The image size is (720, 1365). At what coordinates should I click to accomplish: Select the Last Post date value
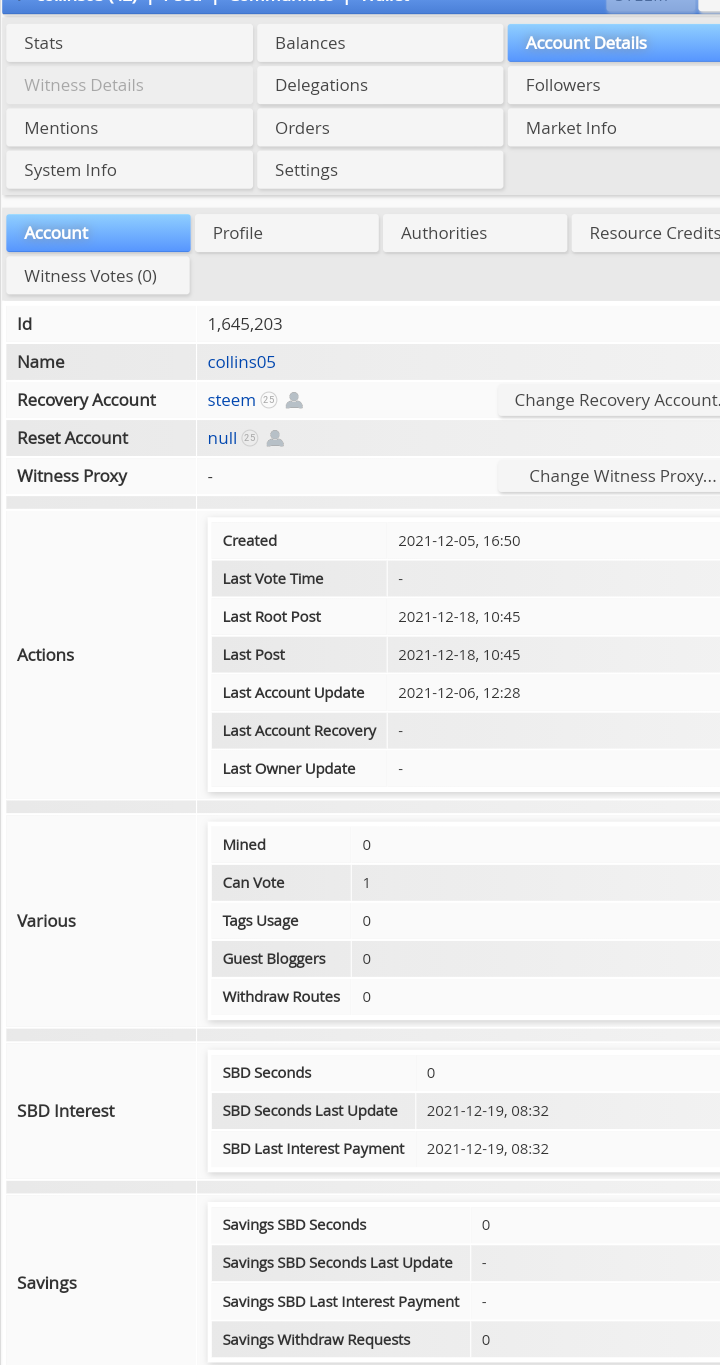click(x=459, y=655)
